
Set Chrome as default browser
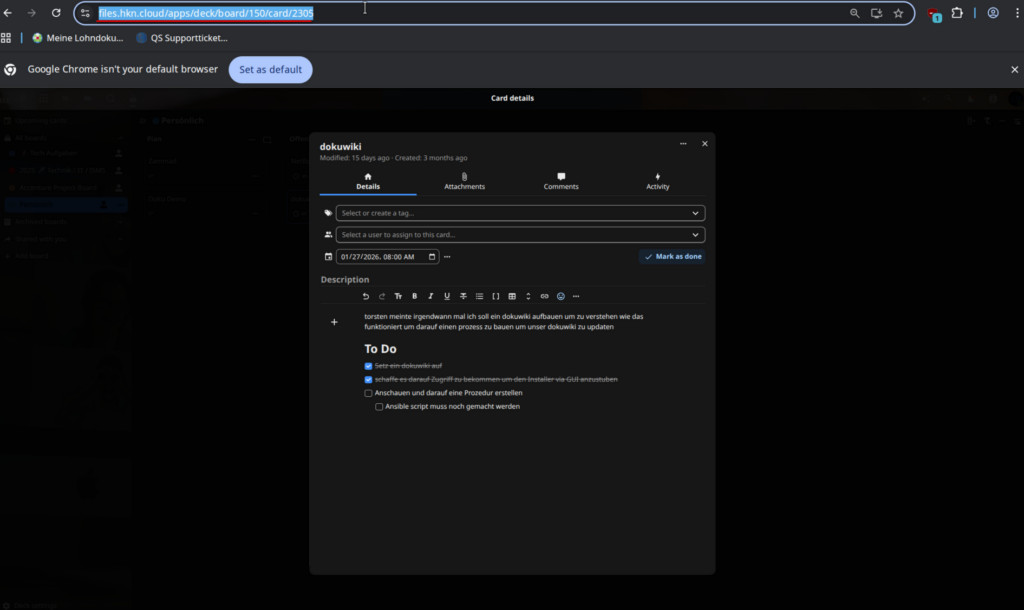pos(270,70)
